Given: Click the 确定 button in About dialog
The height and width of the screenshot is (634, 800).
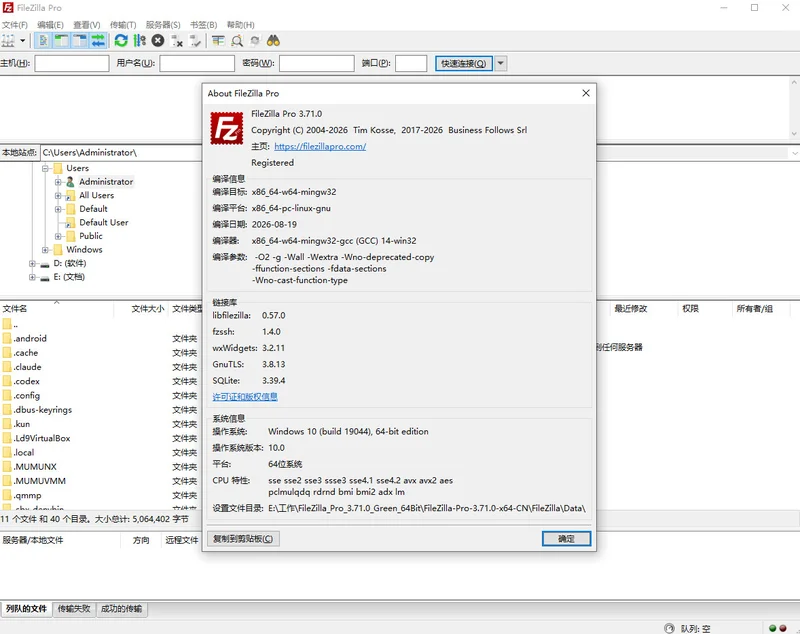Looking at the screenshot, I should point(566,539).
